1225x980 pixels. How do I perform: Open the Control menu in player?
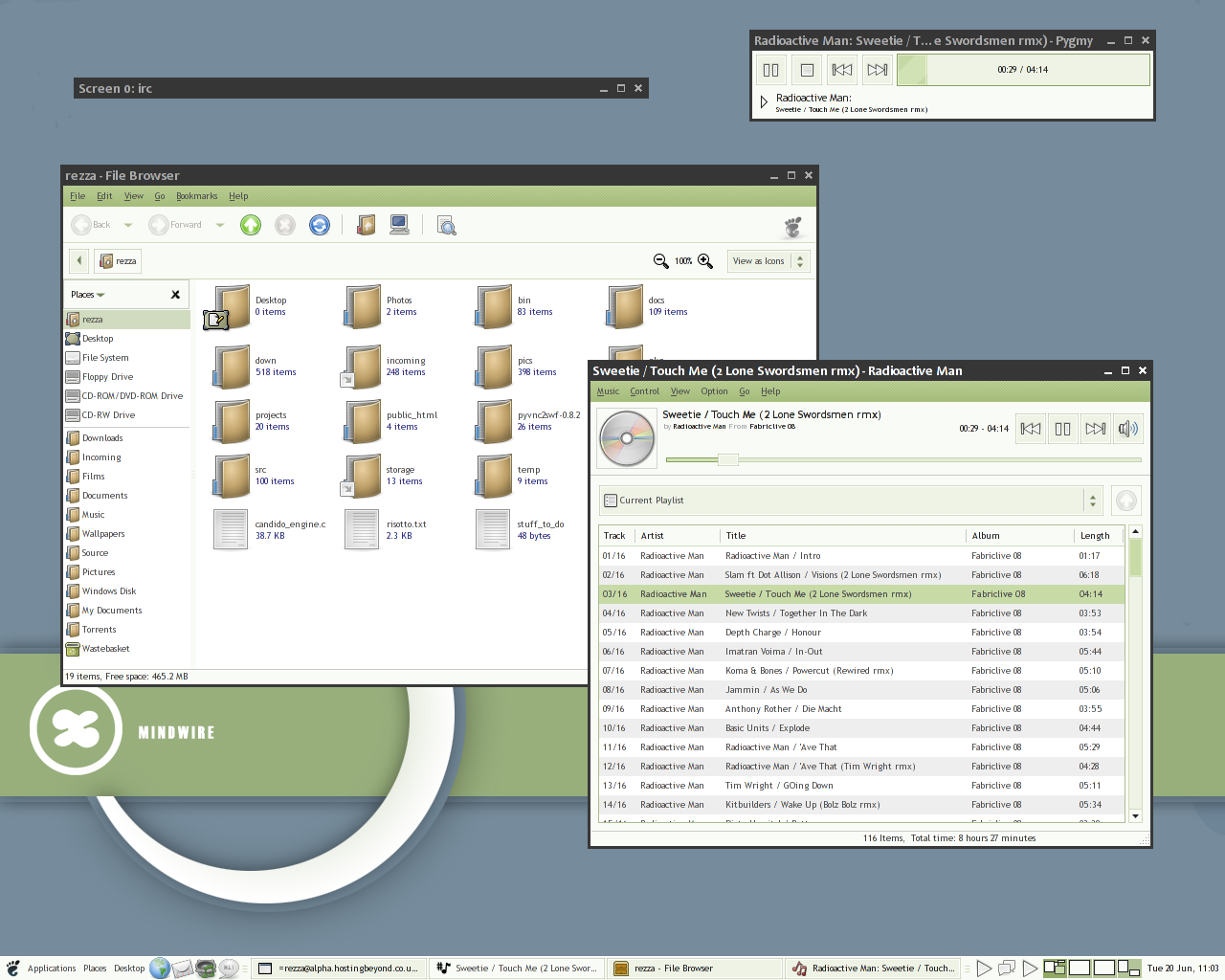[644, 391]
